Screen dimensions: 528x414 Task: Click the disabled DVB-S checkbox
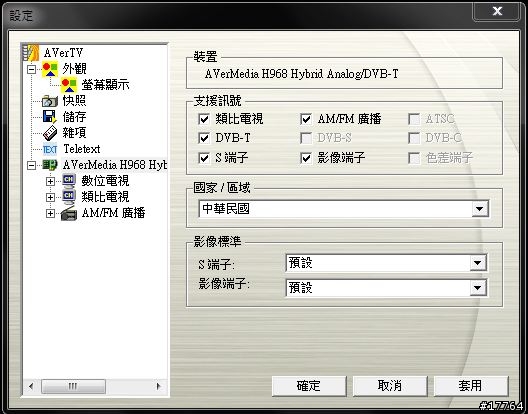click(306, 138)
